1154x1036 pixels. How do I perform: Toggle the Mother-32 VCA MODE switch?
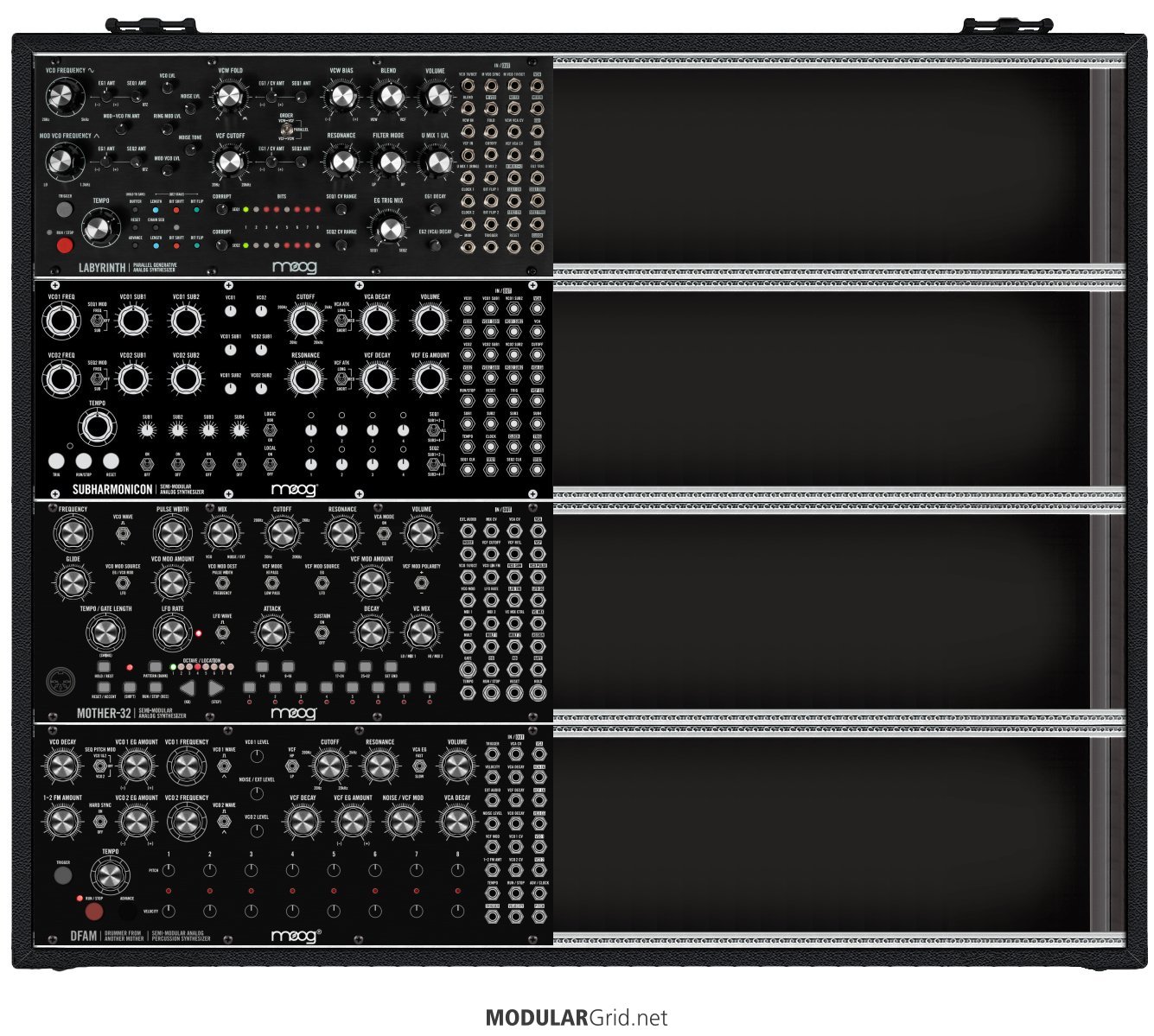point(384,533)
